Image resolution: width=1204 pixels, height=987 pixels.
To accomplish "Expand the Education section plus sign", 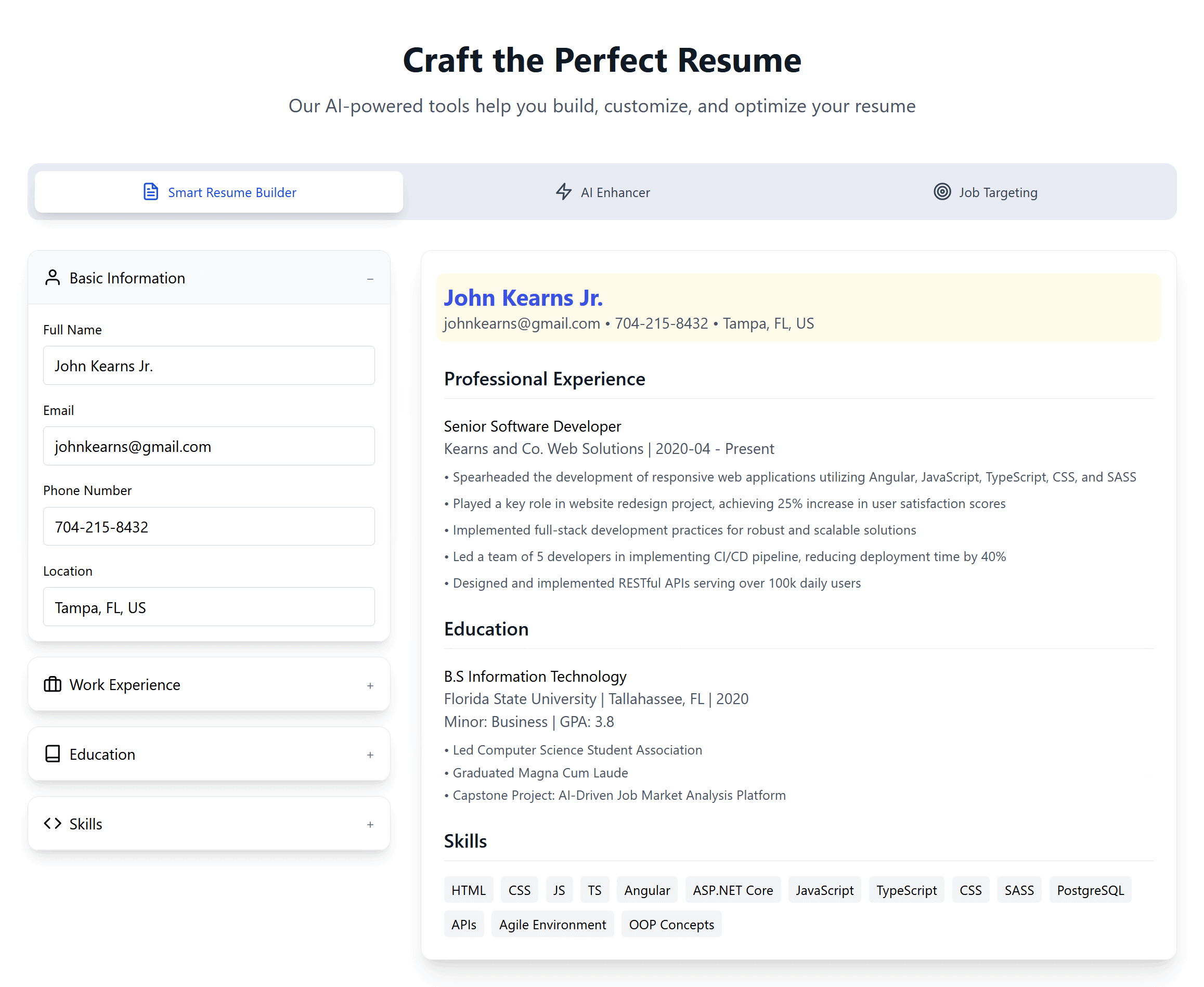I will (370, 755).
